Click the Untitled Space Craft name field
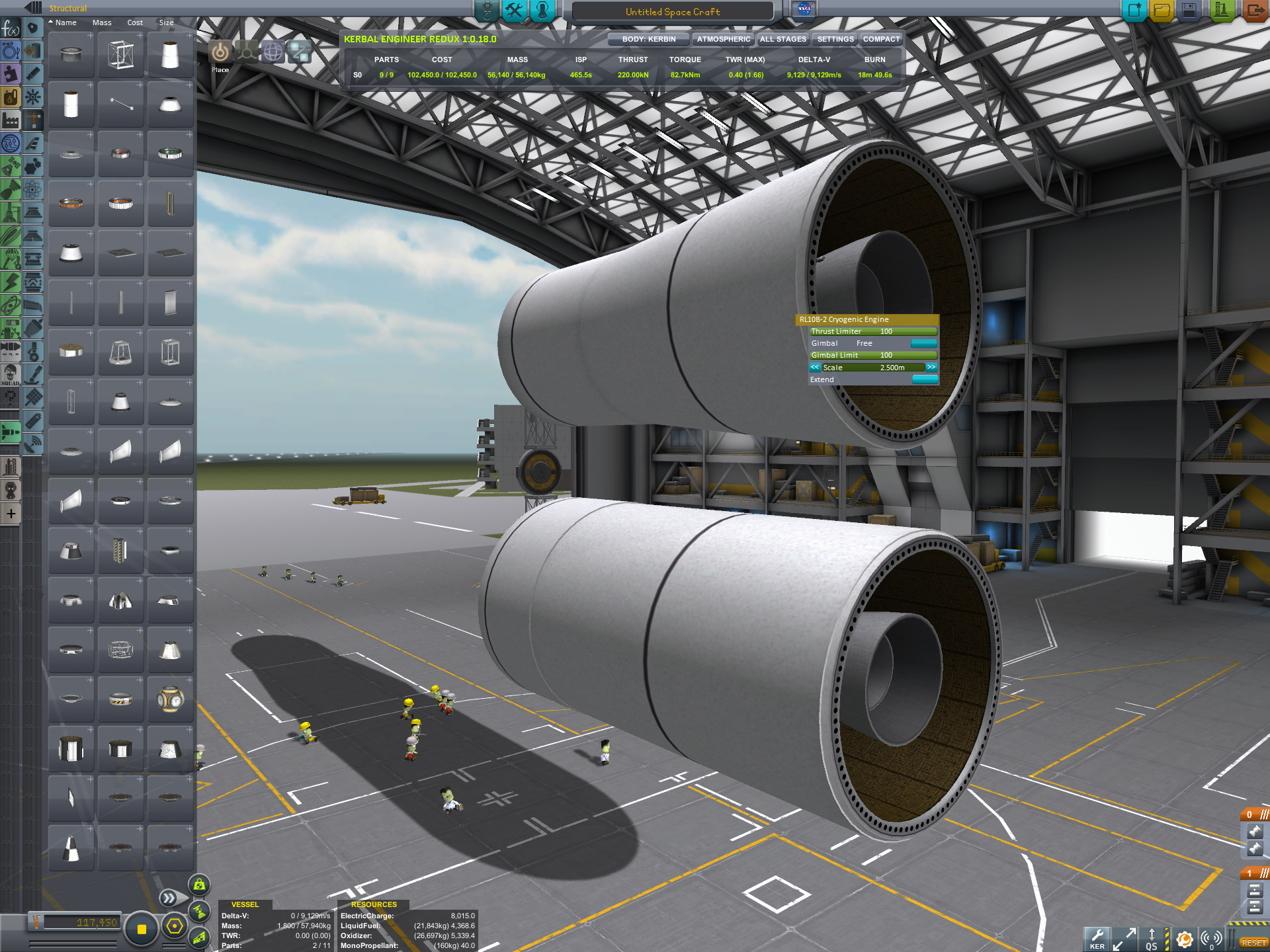 tap(673, 11)
